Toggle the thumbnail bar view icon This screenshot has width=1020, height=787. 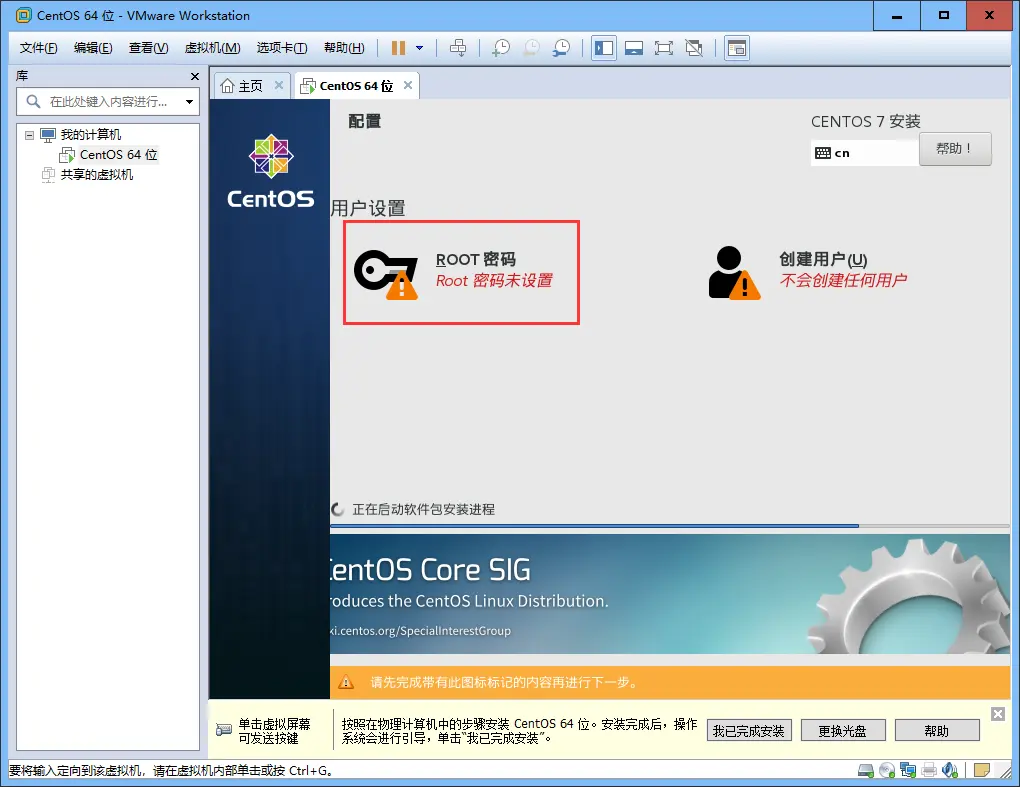click(x=634, y=48)
